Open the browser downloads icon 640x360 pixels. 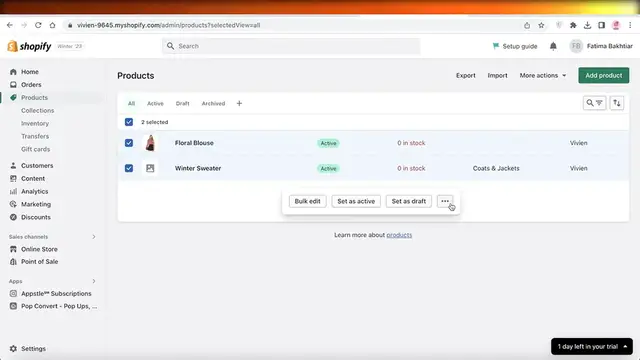click(x=587, y=25)
